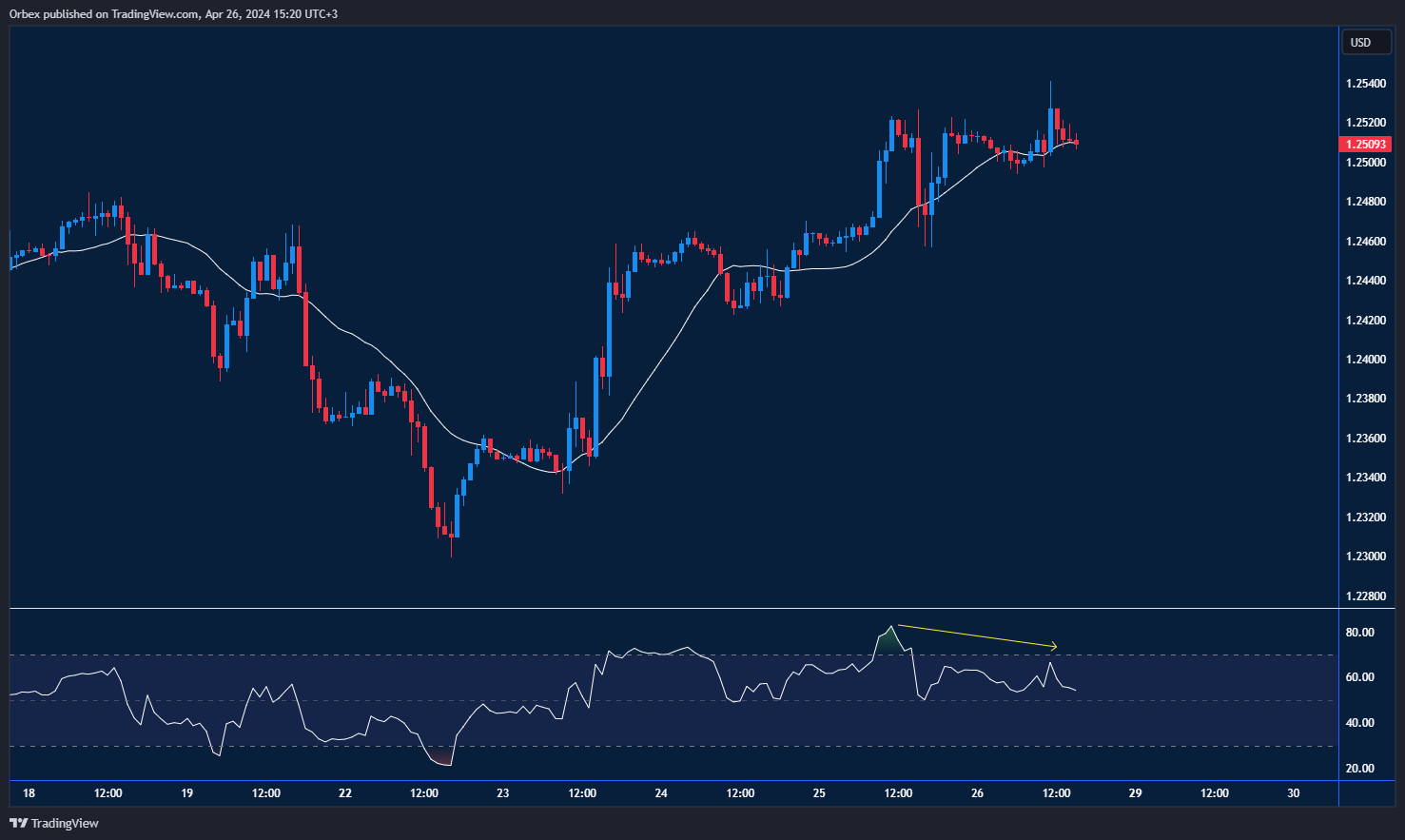Click the red current price label 1.25093
The width and height of the screenshot is (1405, 840).
[1367, 144]
